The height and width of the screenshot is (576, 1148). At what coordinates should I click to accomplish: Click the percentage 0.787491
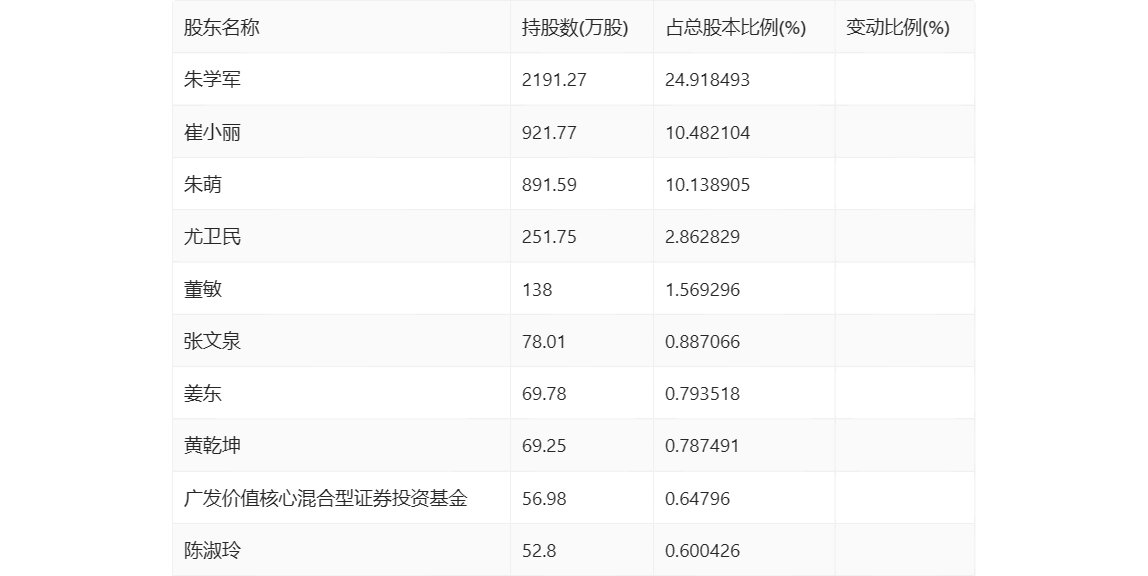(x=702, y=446)
